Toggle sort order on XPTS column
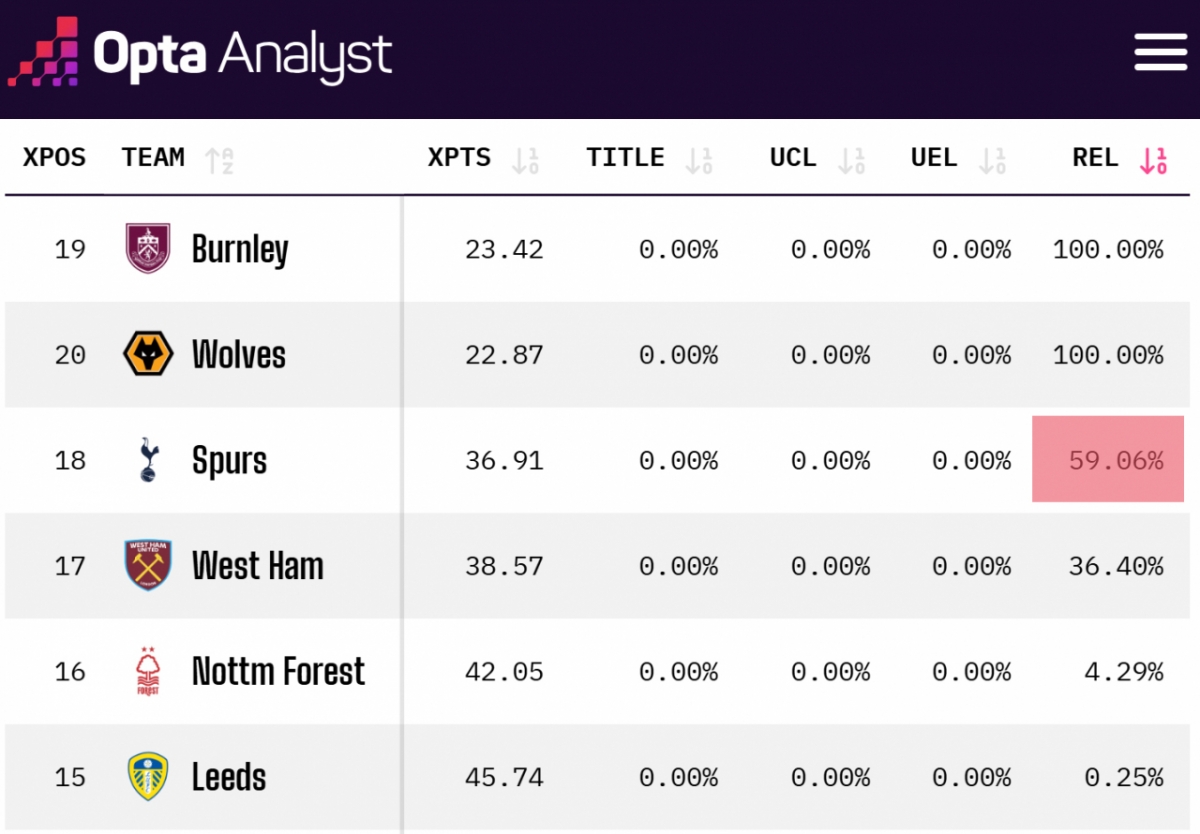 pos(525,159)
